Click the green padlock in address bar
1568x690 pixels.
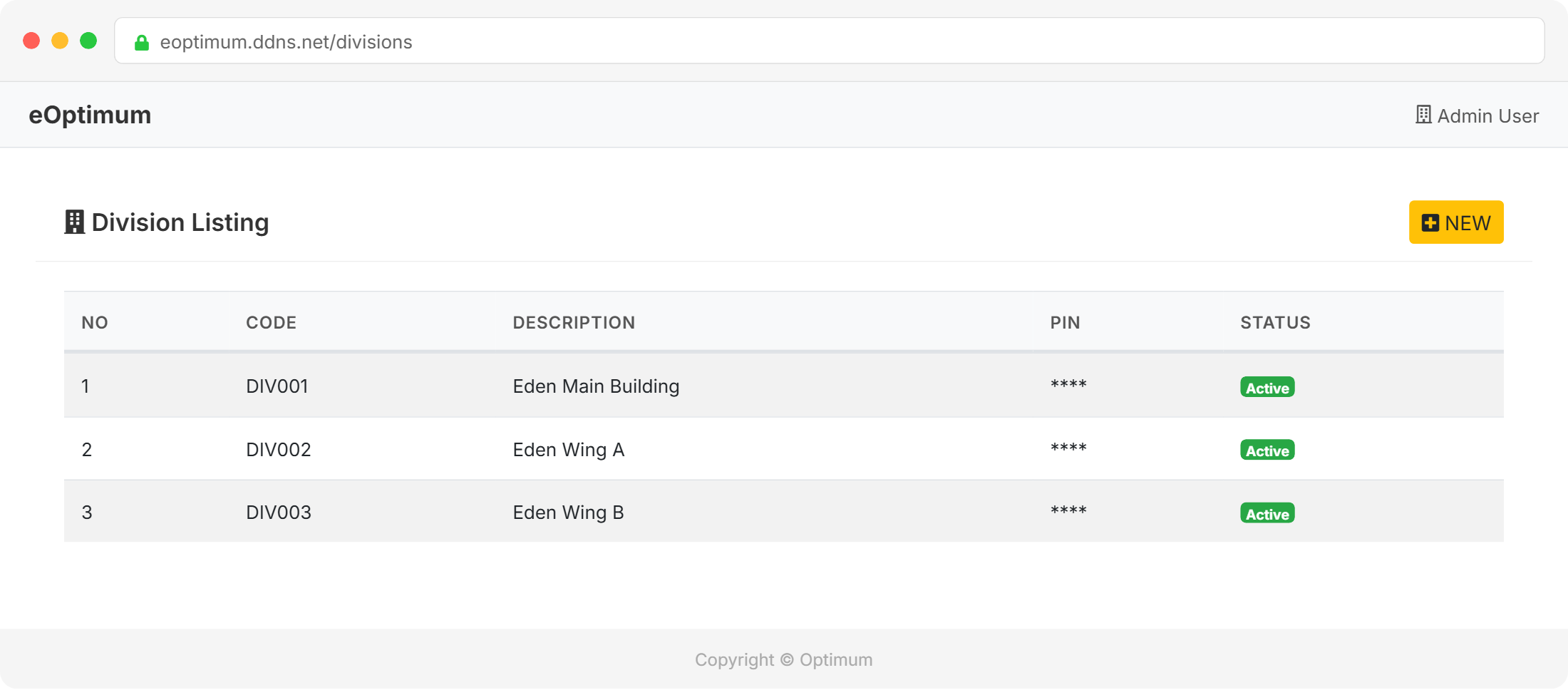click(142, 43)
